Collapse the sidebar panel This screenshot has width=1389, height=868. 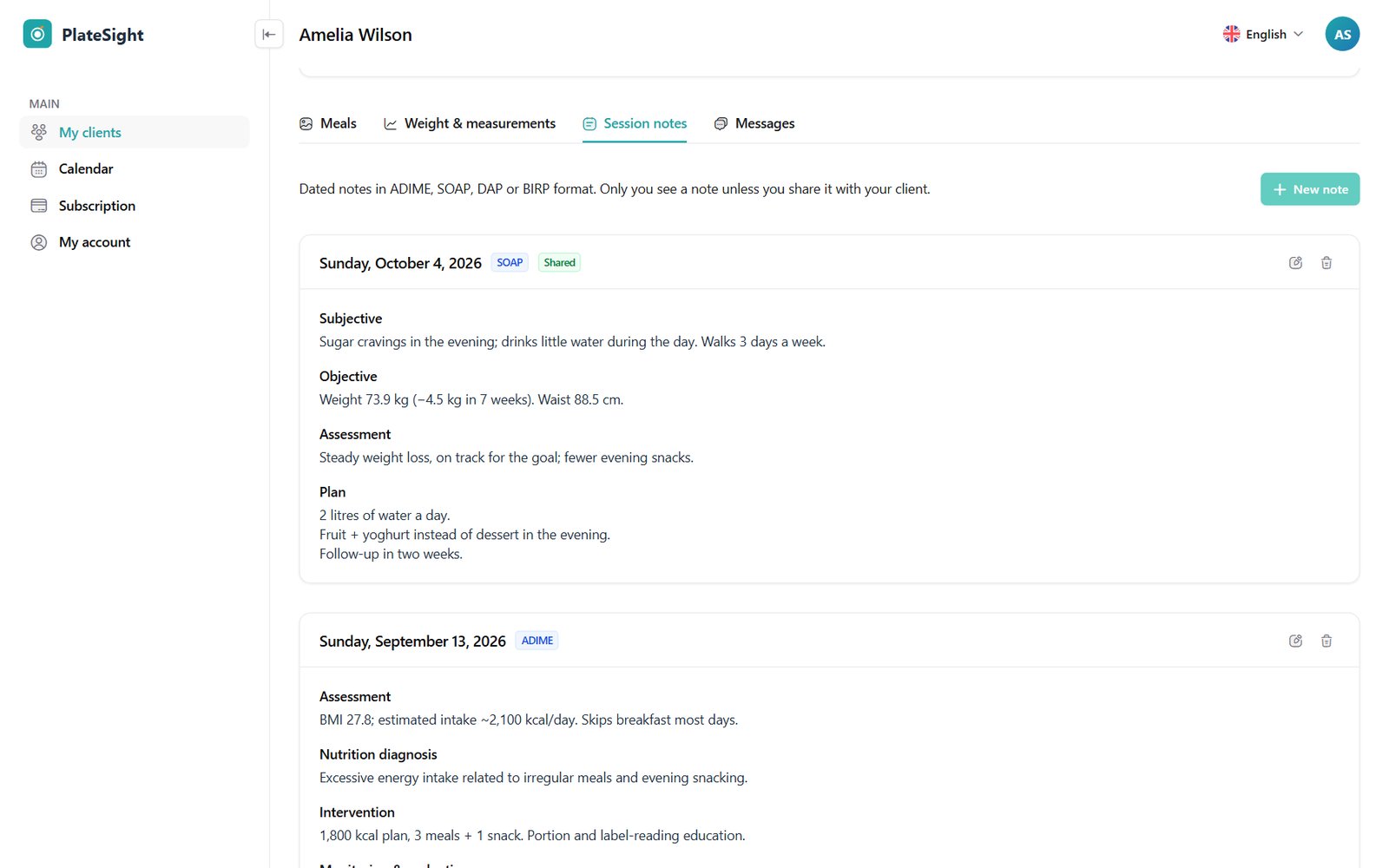pos(269,34)
